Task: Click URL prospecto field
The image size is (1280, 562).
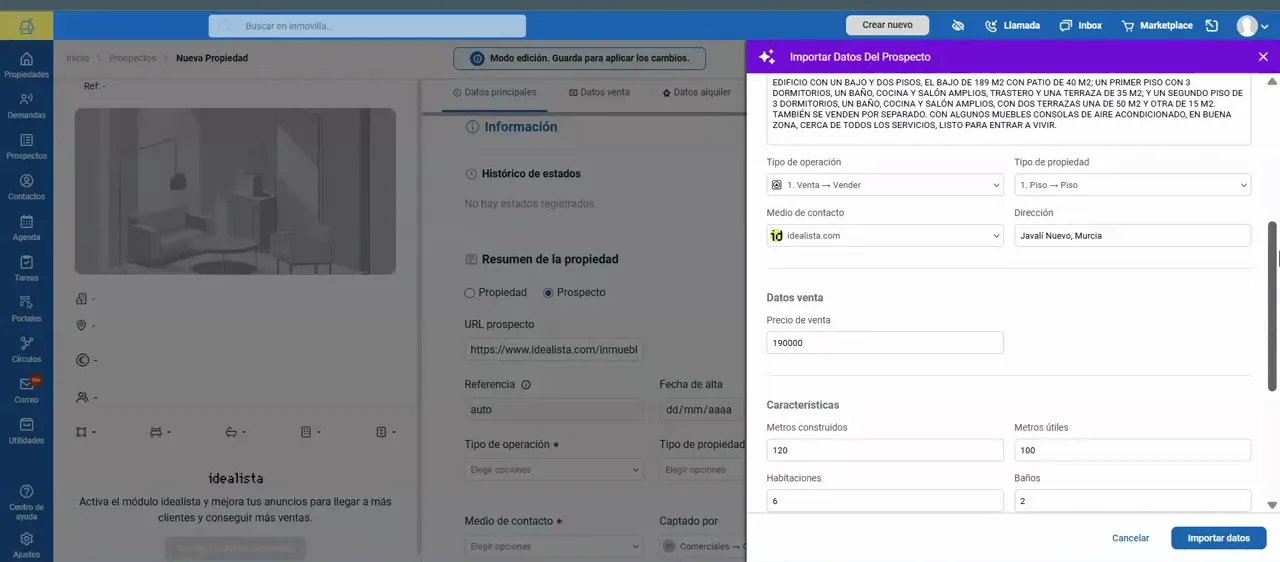Action: click(554, 350)
